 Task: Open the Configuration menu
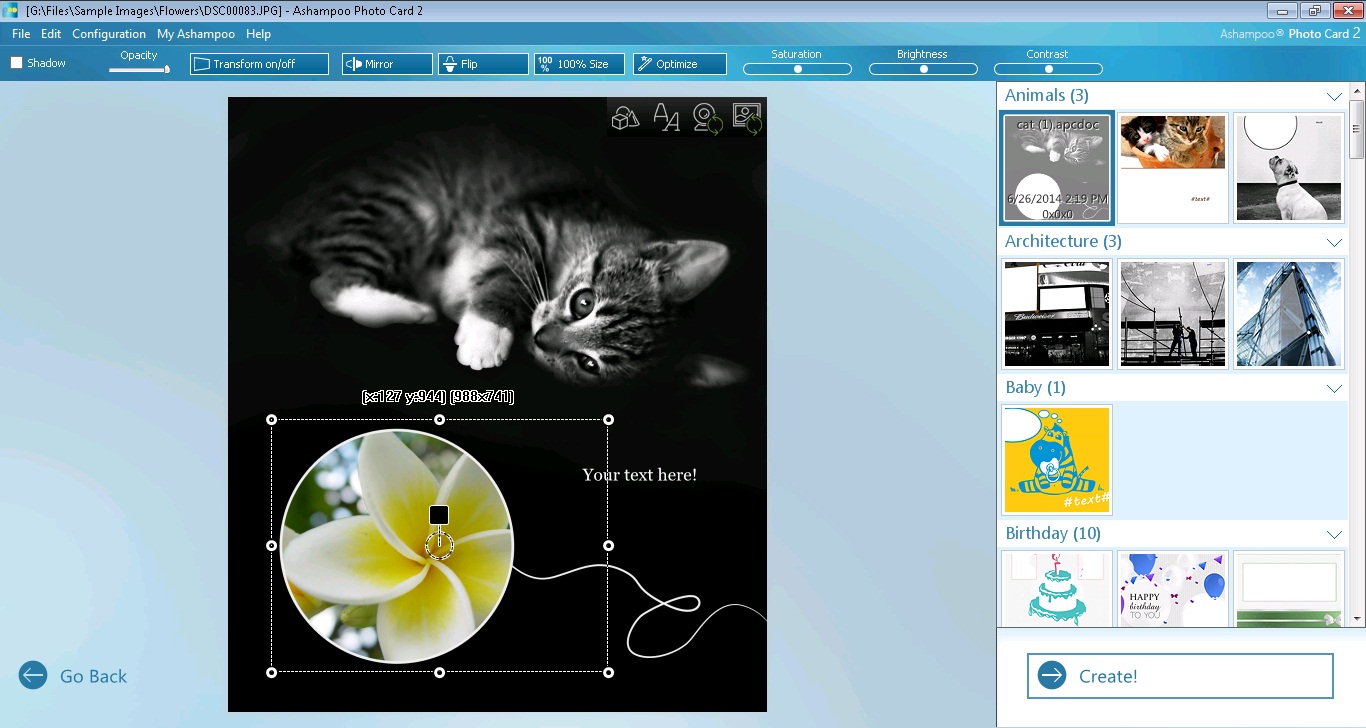[109, 34]
